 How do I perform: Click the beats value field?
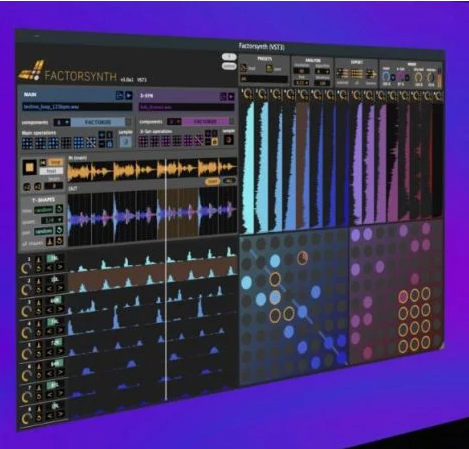[54, 186]
